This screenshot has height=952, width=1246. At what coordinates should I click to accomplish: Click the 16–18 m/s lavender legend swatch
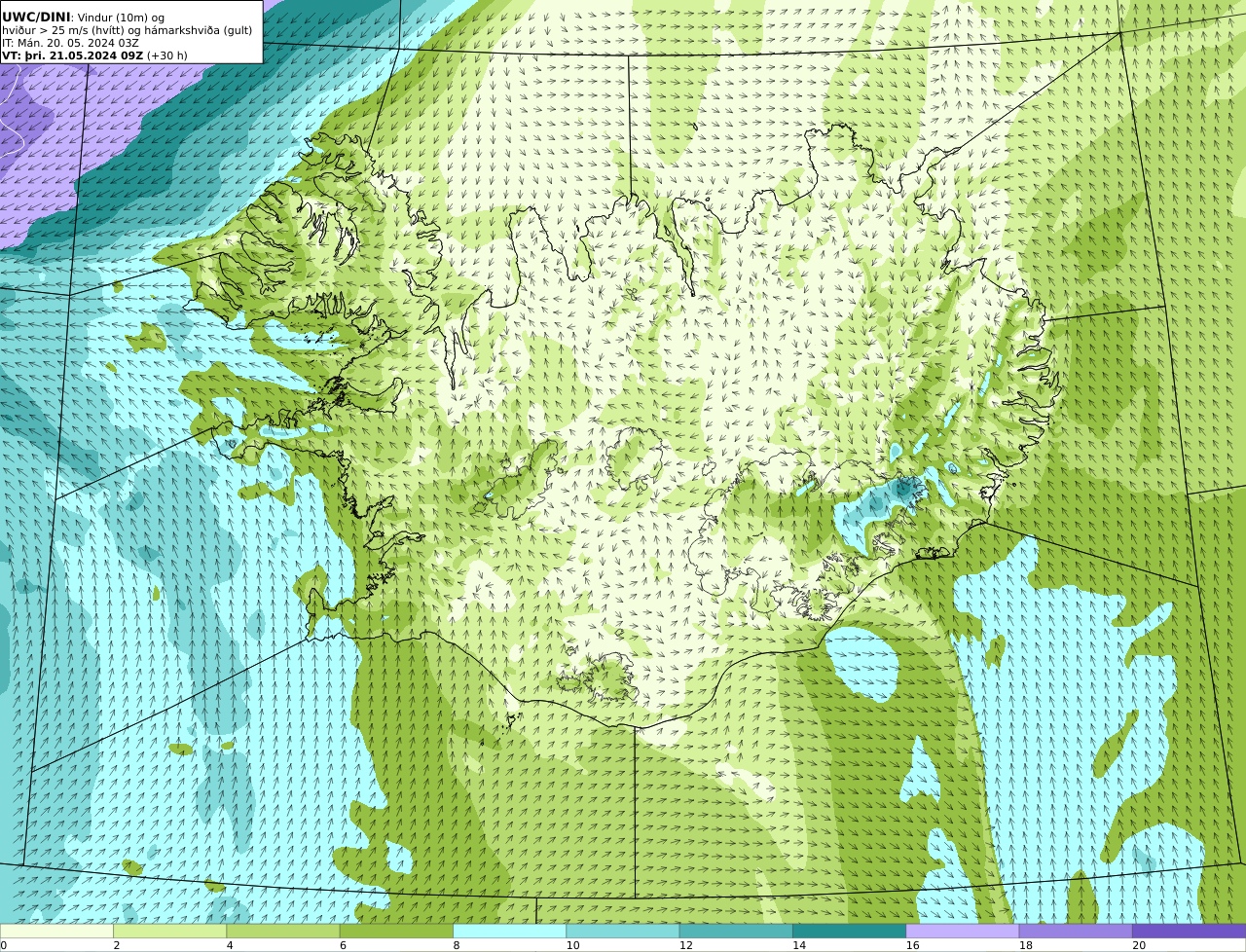[x=963, y=932]
